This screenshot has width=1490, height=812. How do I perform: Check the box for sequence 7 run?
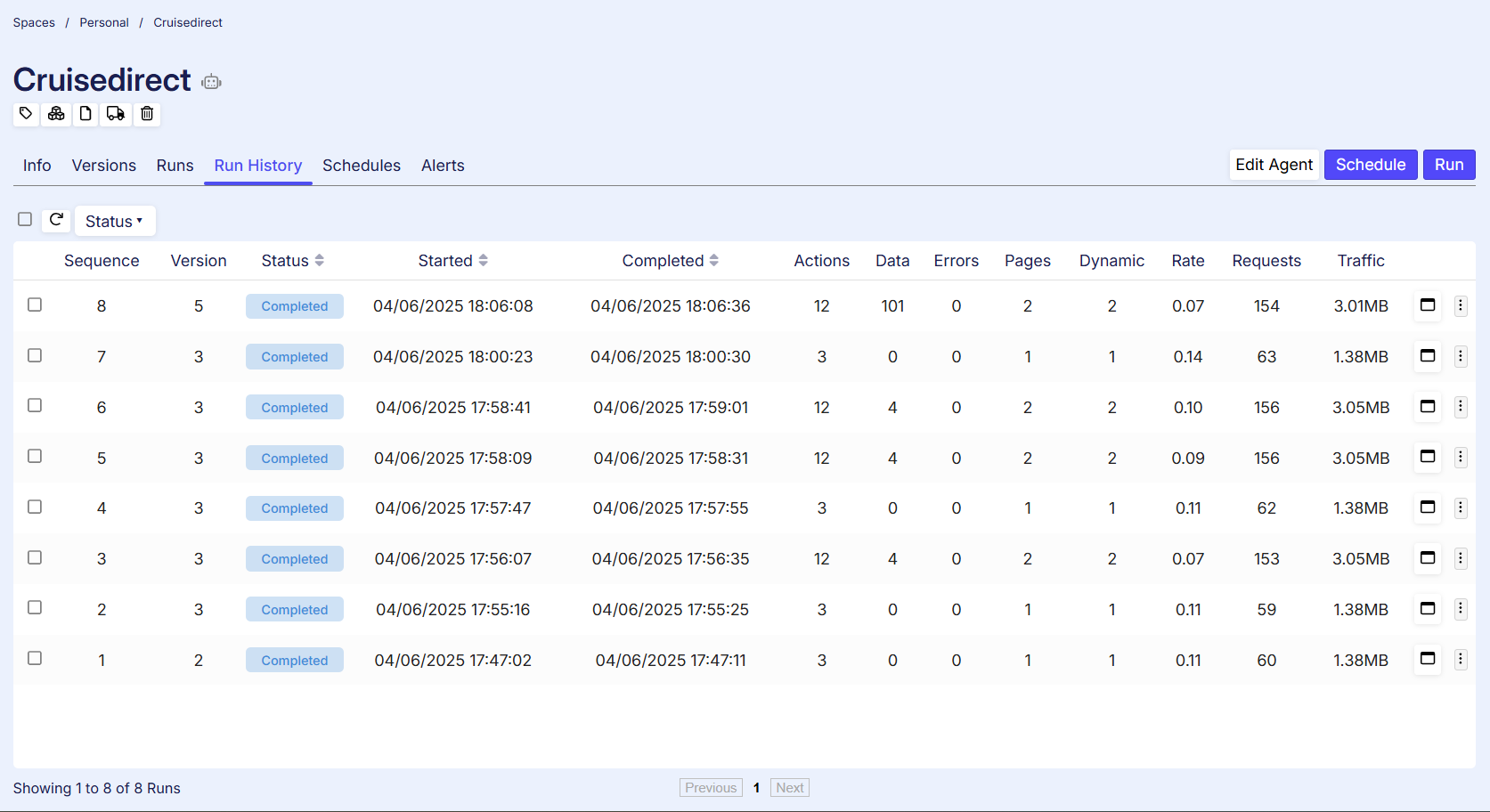pyautogui.click(x=35, y=355)
